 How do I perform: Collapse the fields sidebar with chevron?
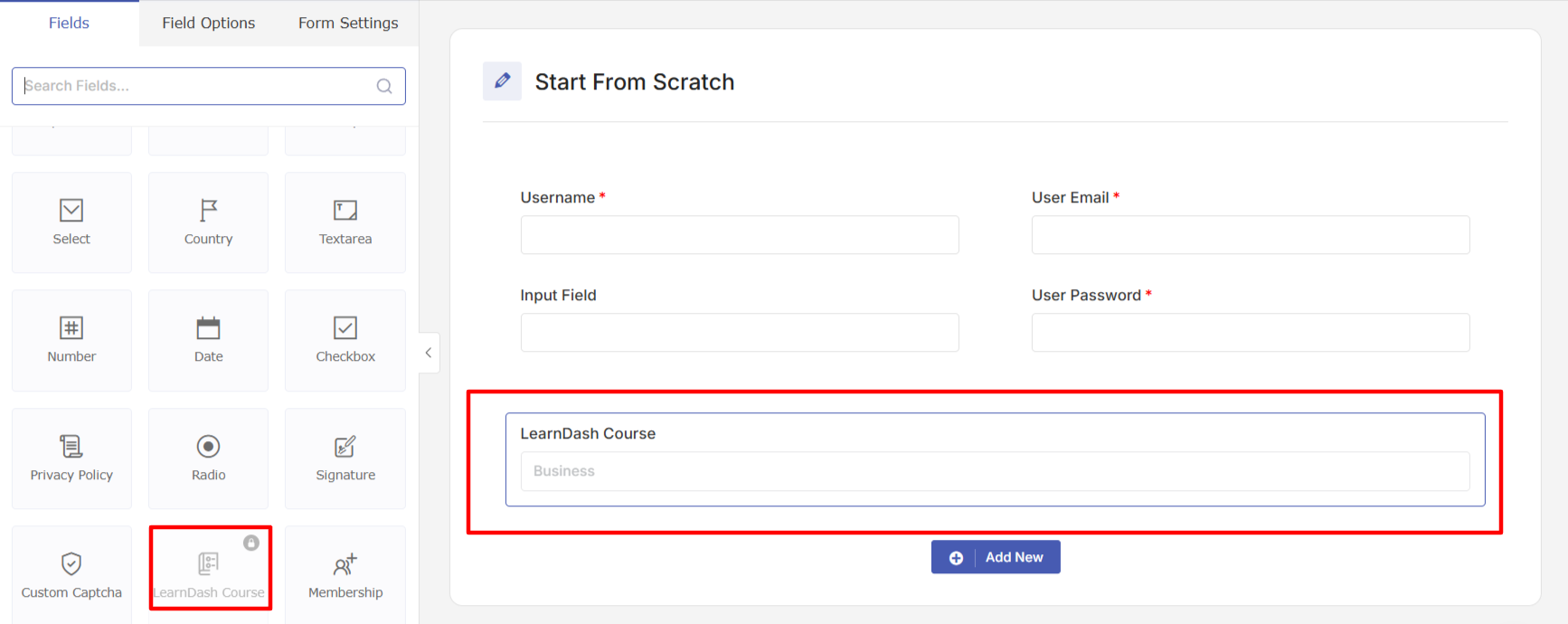click(429, 353)
